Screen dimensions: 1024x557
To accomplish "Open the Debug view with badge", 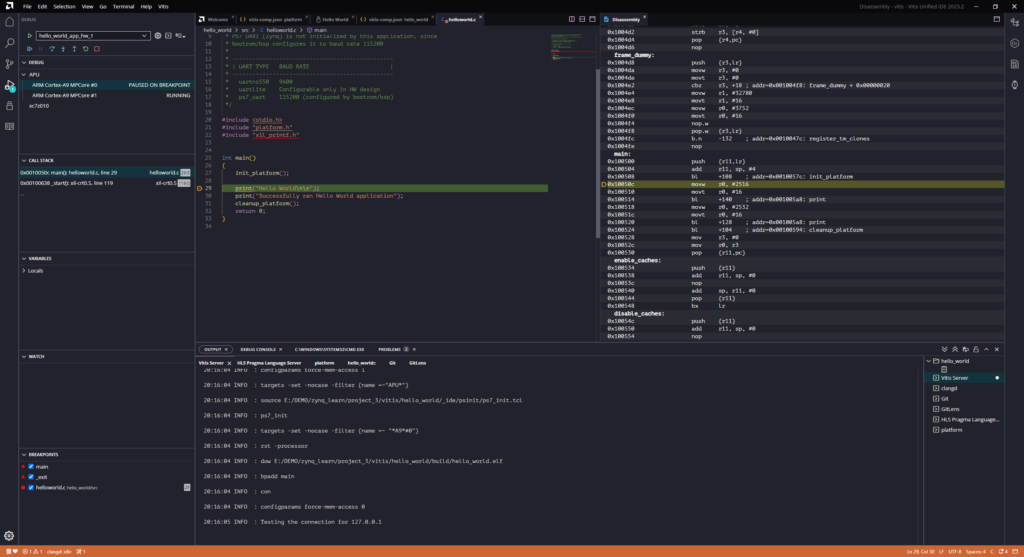I will point(9,85).
